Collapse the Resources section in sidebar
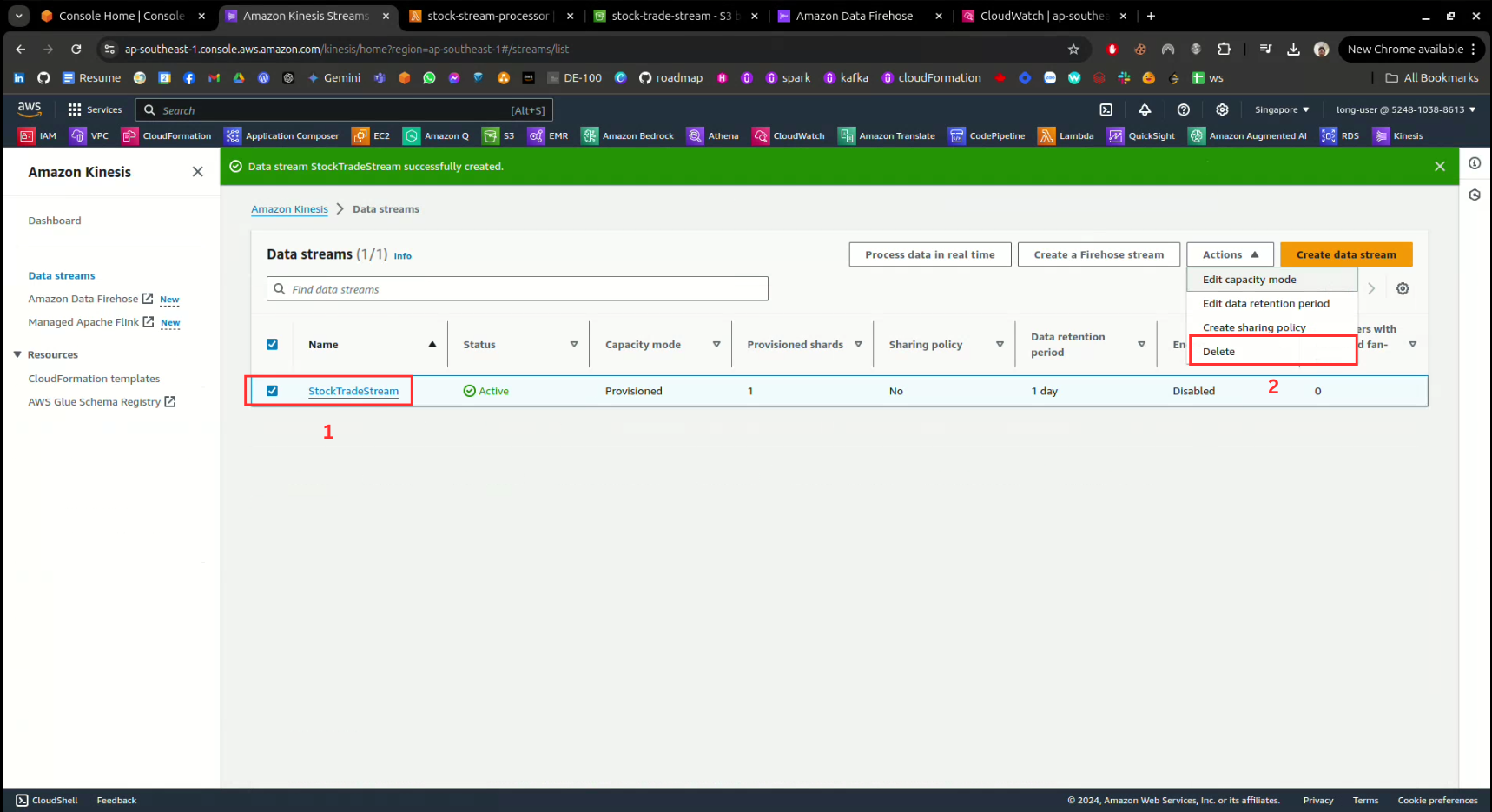1492x812 pixels. click(18, 354)
